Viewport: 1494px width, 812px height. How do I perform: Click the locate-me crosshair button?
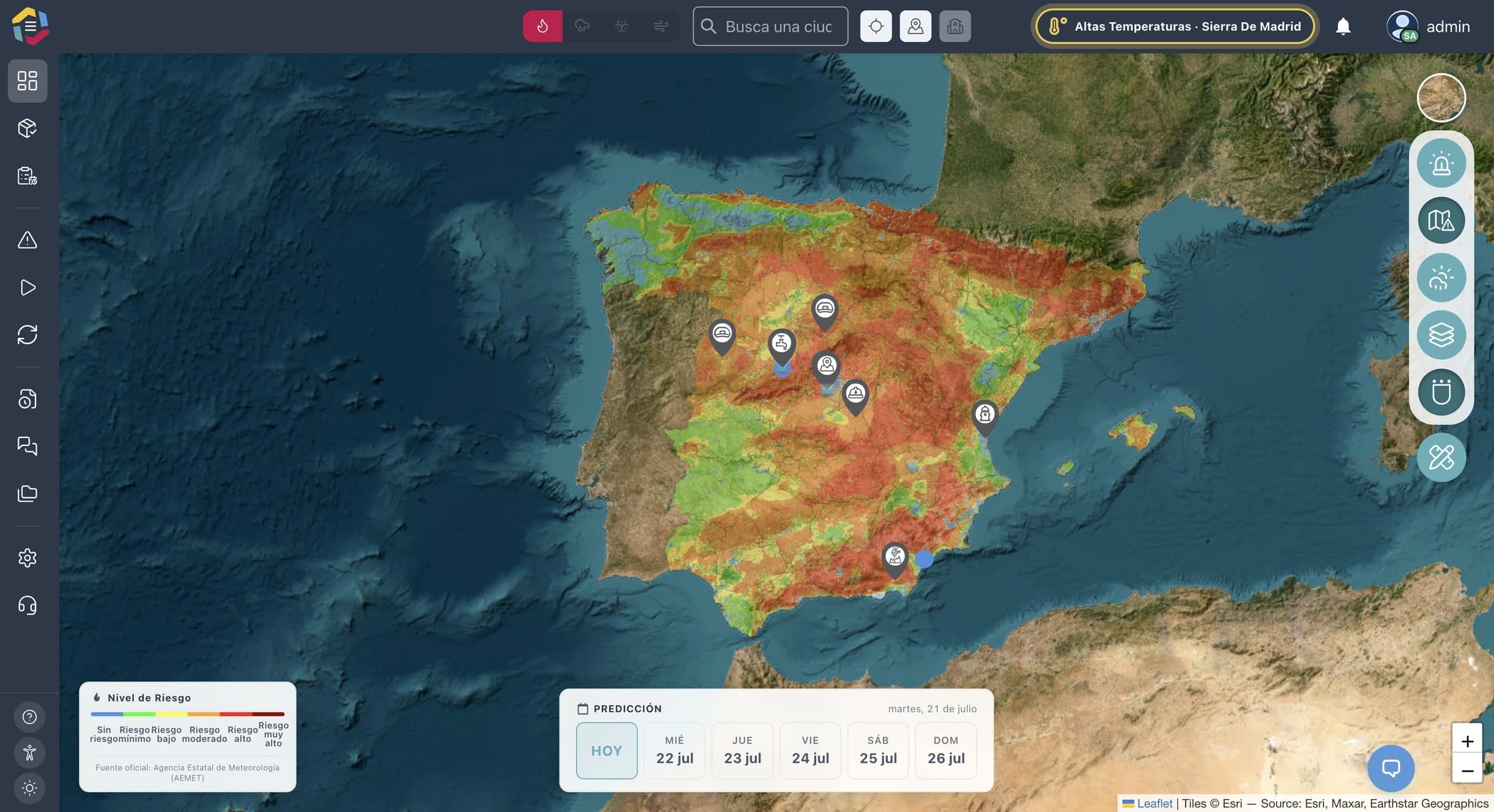point(876,26)
